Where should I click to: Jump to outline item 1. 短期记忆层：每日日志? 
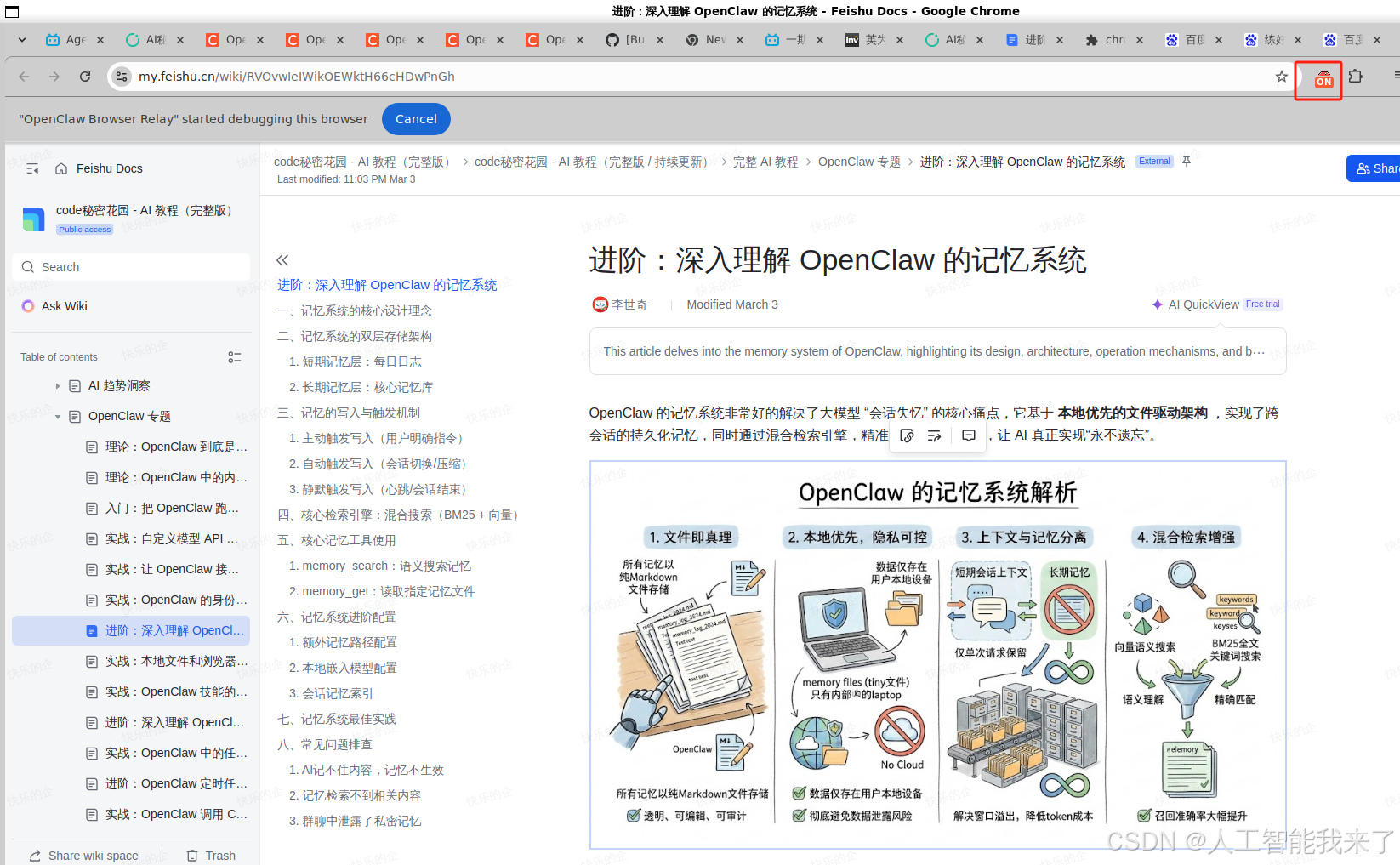point(356,362)
